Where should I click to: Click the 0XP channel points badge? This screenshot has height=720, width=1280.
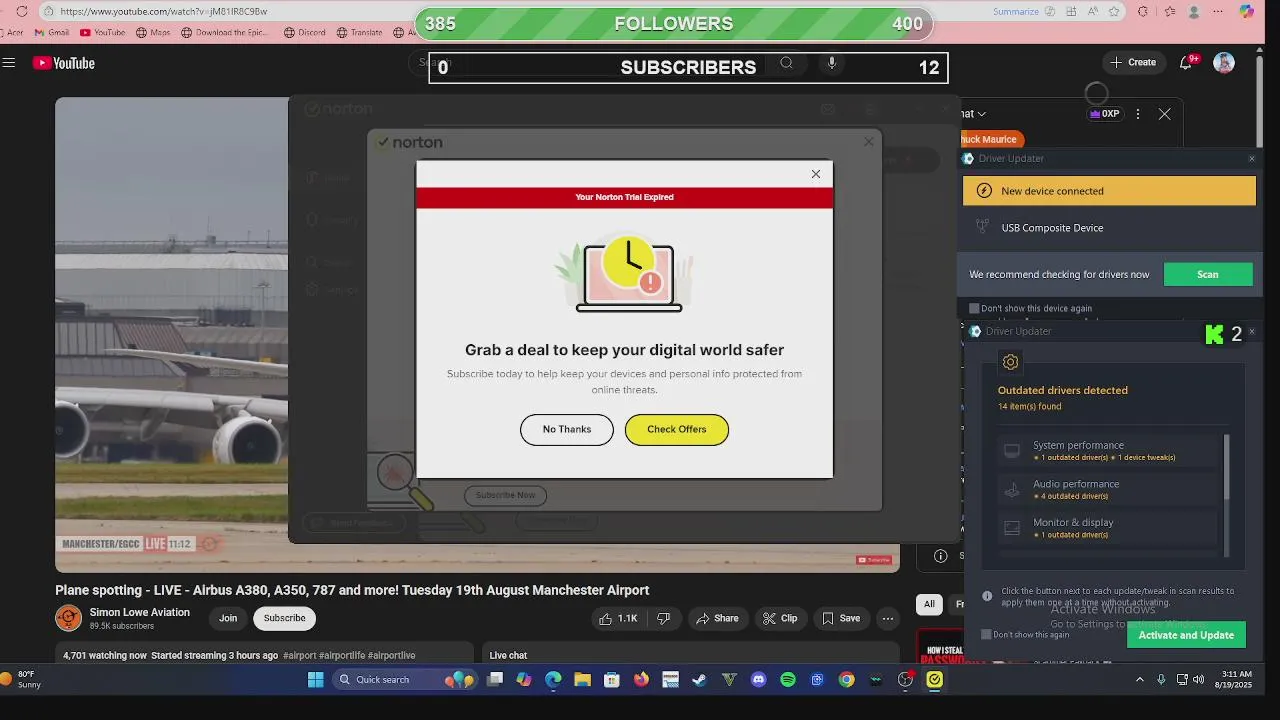point(1105,114)
